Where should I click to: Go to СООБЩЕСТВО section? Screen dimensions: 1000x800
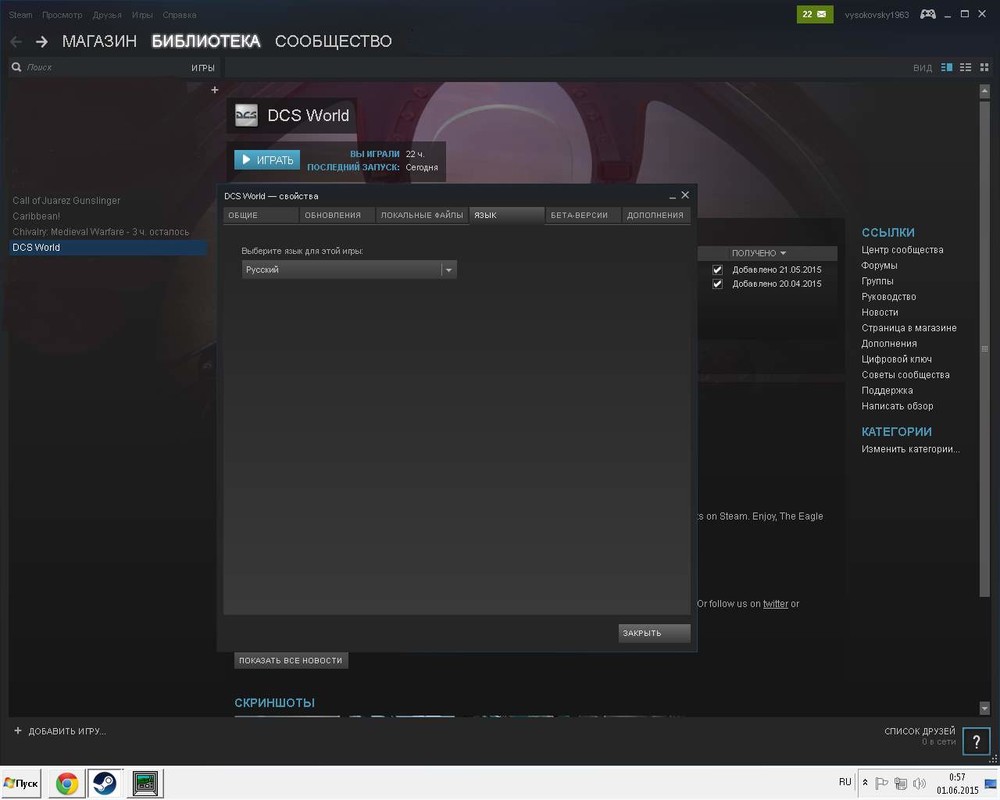pos(333,41)
